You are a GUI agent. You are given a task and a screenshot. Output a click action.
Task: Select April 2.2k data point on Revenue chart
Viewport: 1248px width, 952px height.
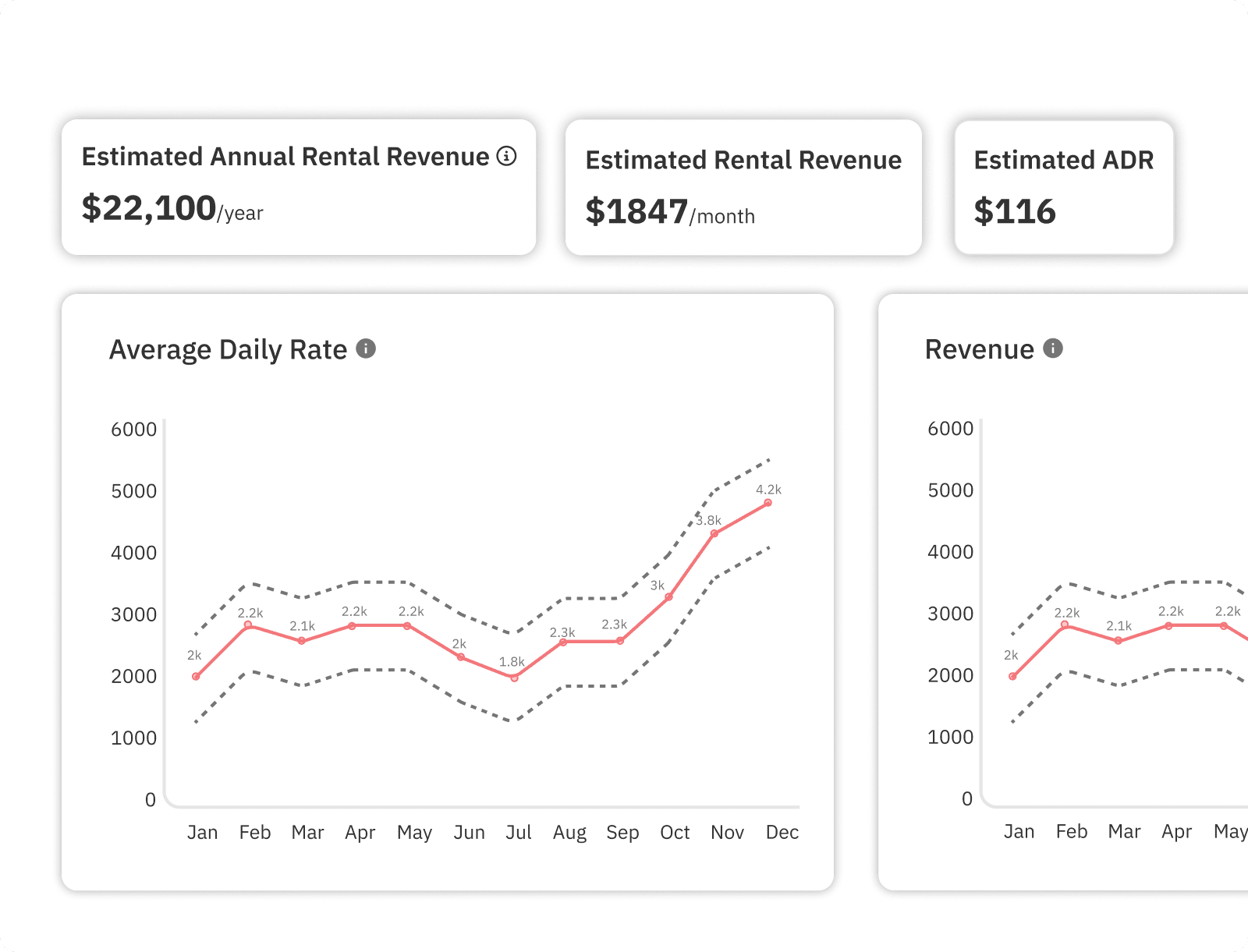click(x=1168, y=625)
